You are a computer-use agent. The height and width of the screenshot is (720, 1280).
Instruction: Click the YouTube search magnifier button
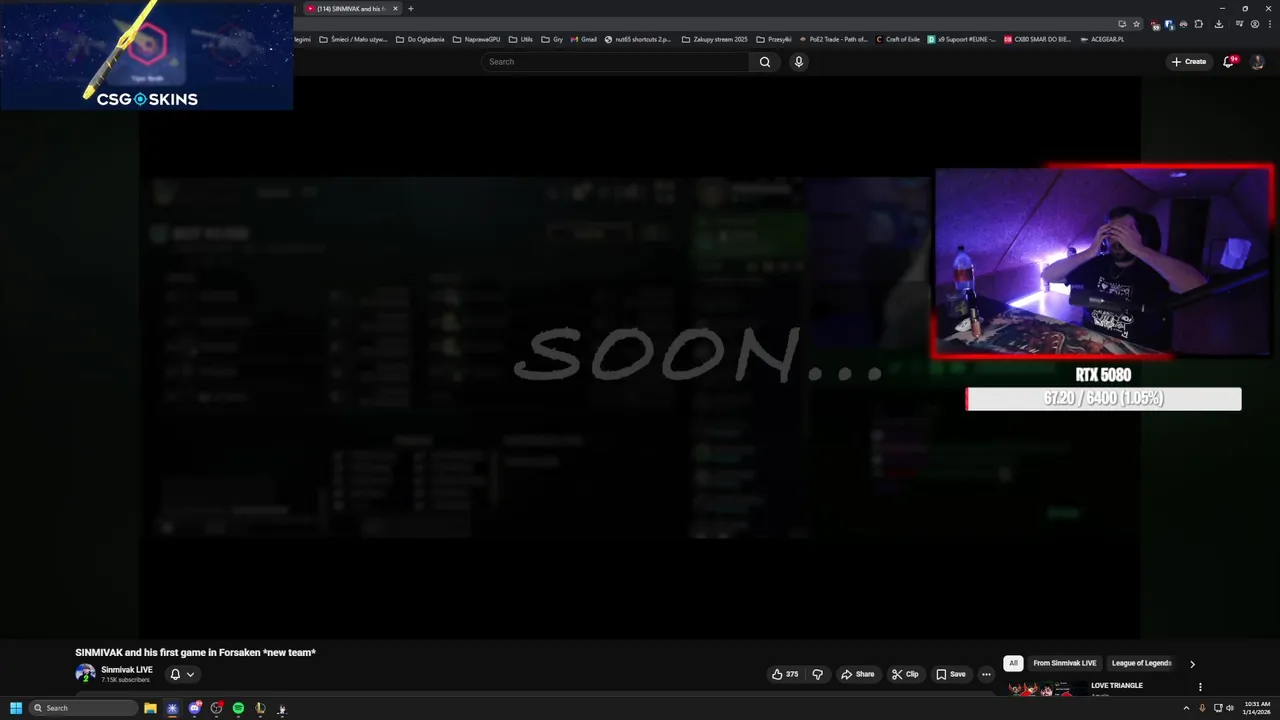764,62
